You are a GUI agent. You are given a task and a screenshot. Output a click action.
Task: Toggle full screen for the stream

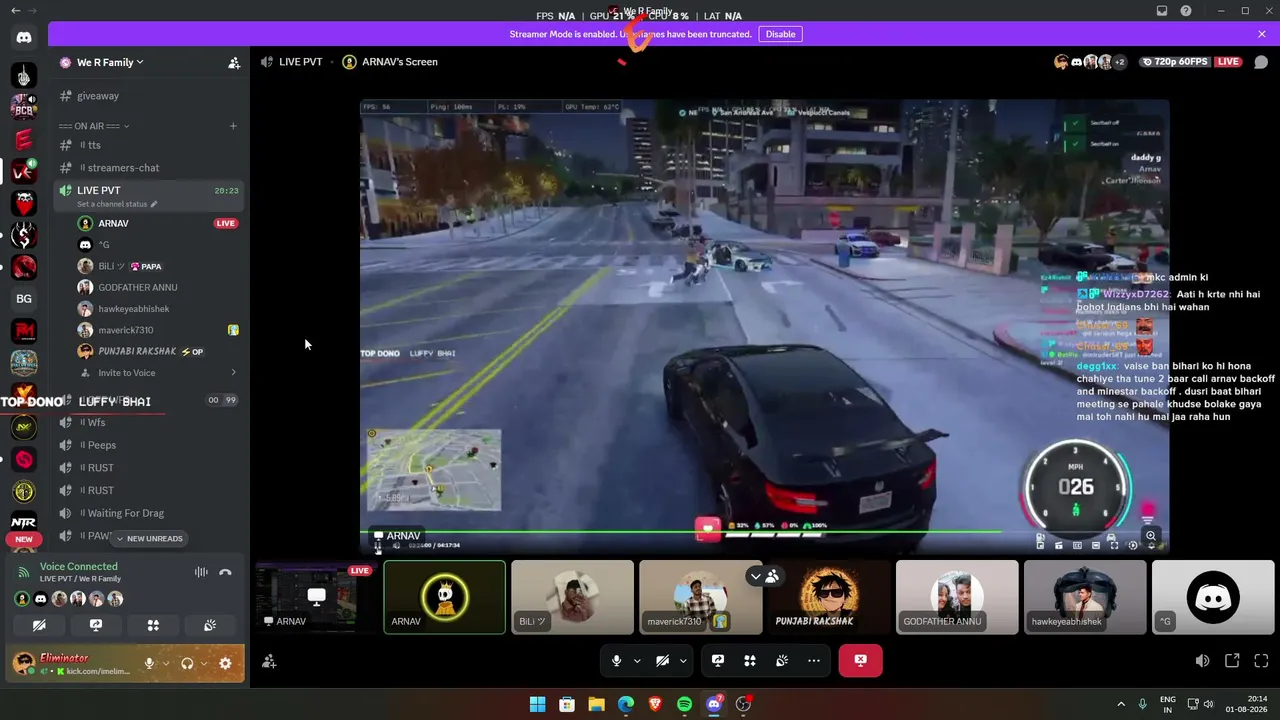[x=1261, y=661]
